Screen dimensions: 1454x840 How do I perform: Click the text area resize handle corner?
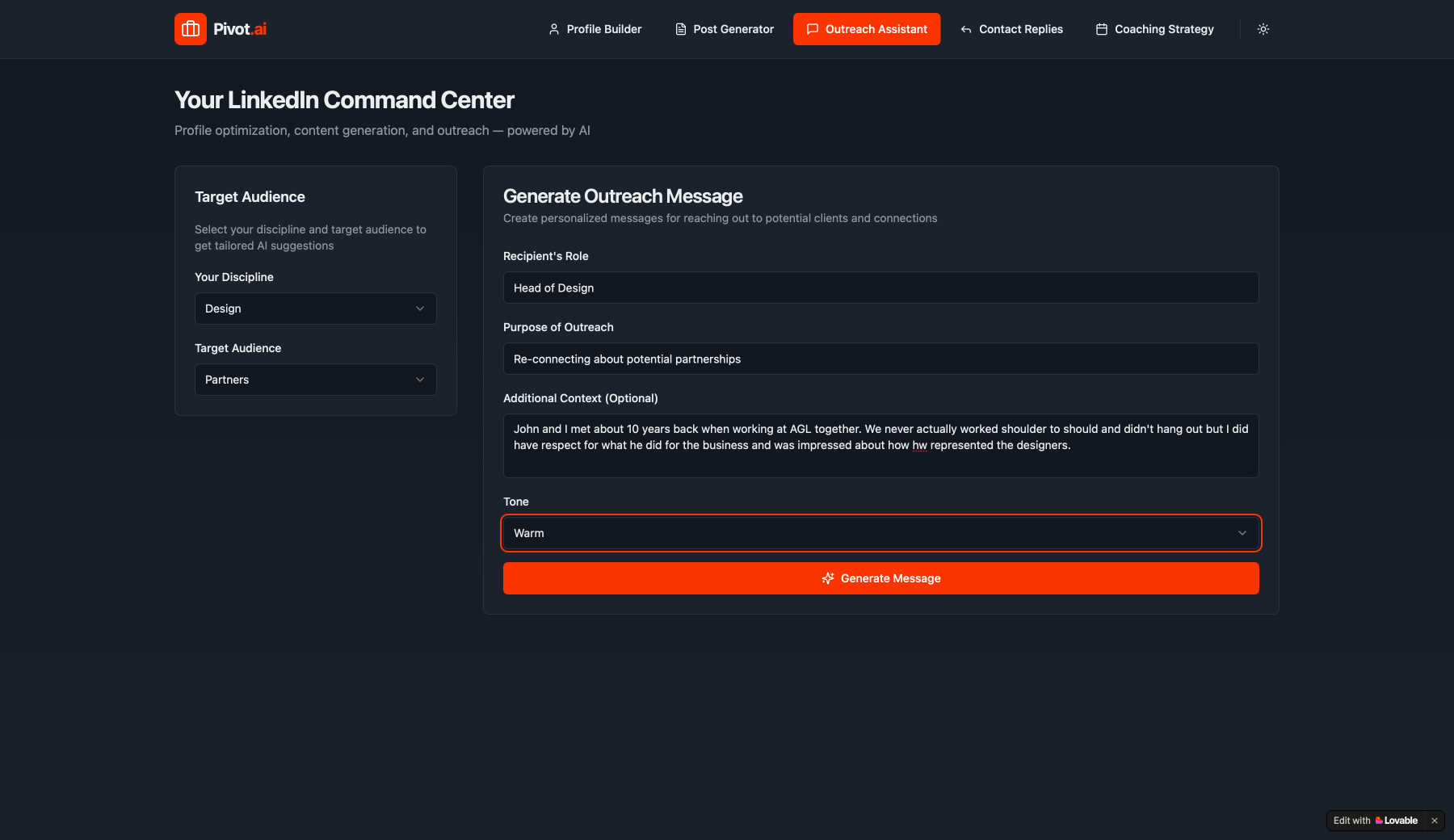(x=1254, y=472)
